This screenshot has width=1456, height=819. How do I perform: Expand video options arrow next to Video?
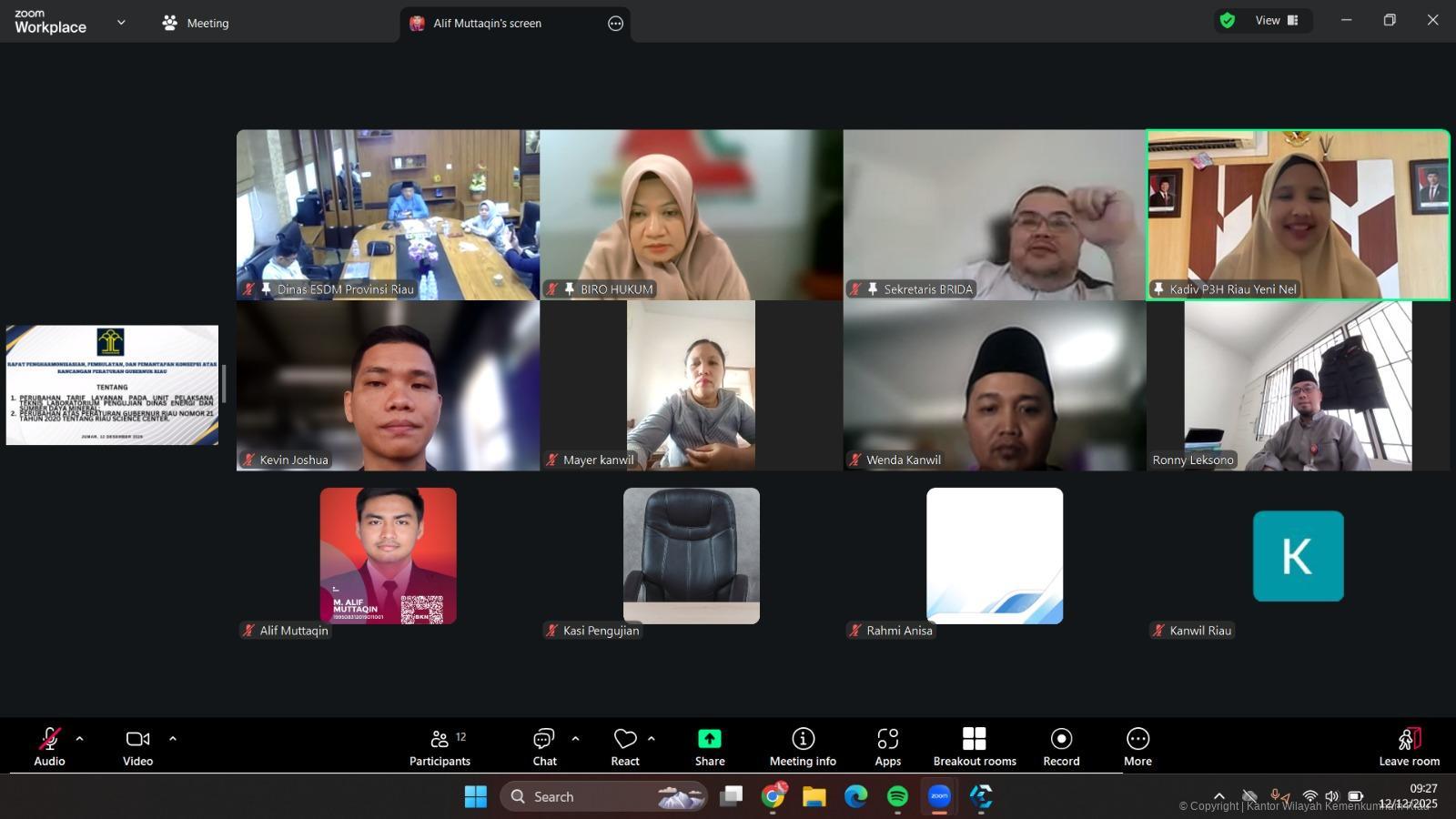point(173,739)
